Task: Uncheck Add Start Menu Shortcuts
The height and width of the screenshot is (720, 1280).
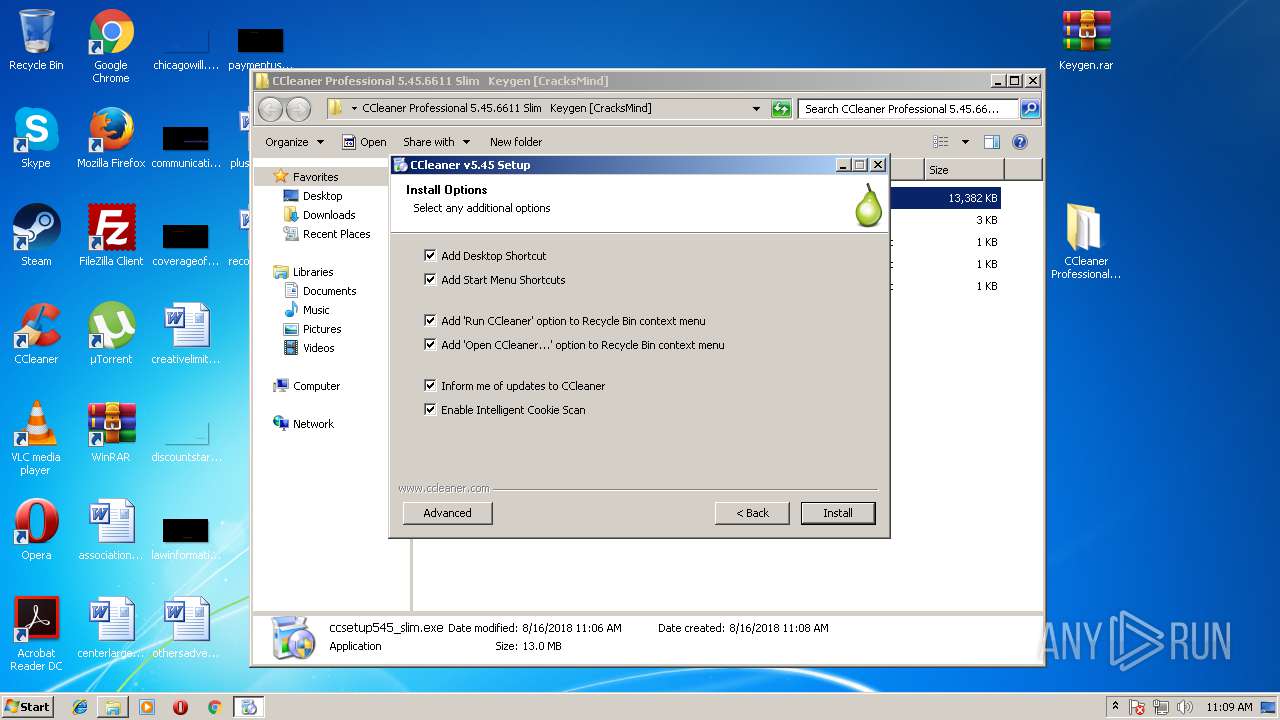Action: point(430,280)
